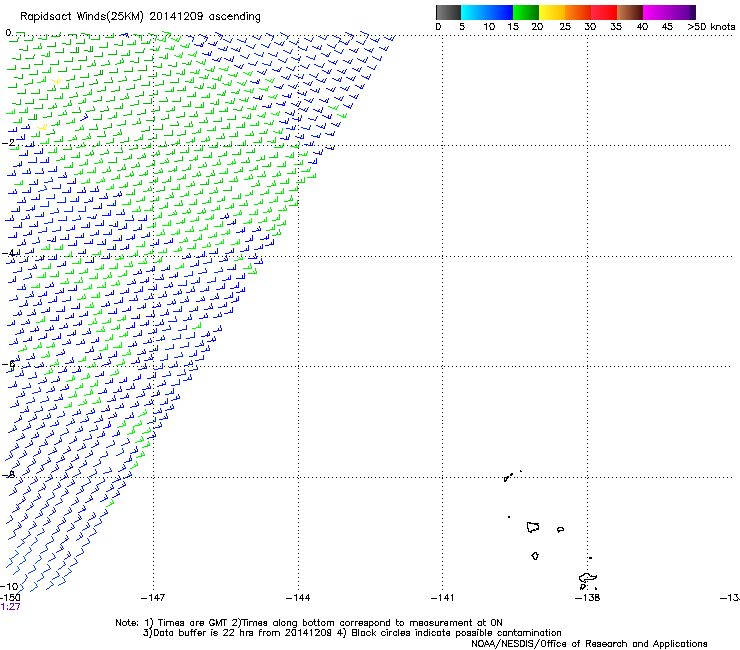Click the legend tick label '40'

642,27
